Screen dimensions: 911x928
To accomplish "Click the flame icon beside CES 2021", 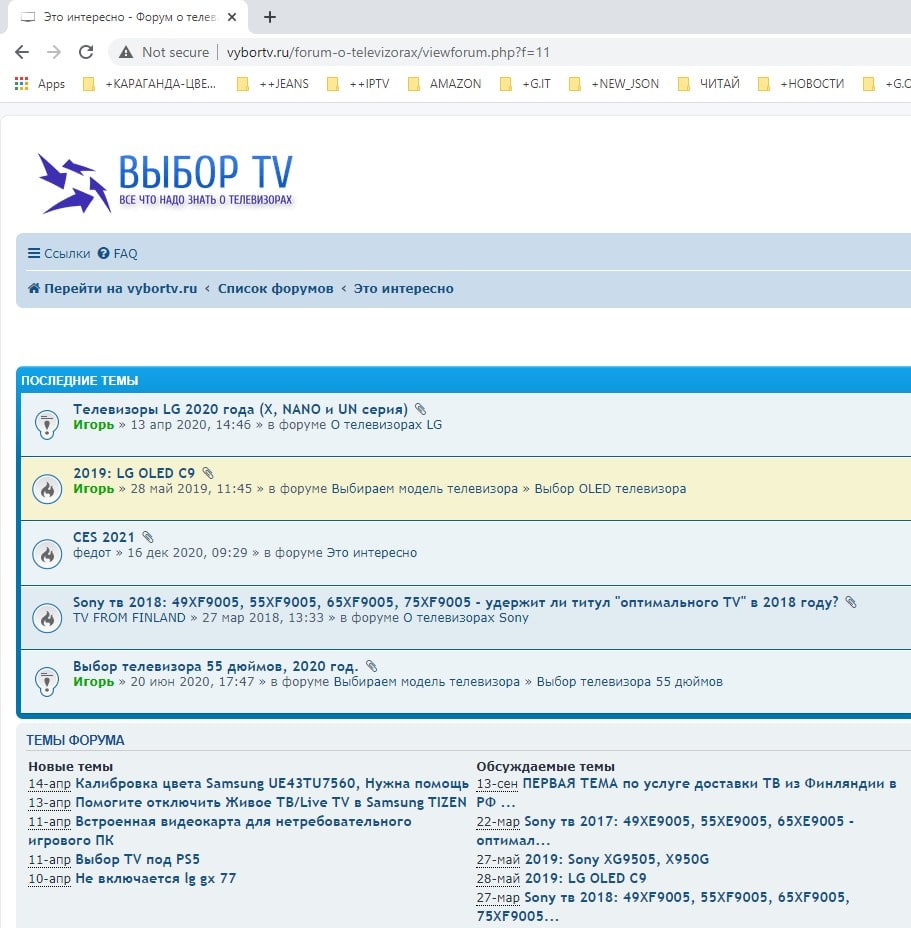I will 47,553.
